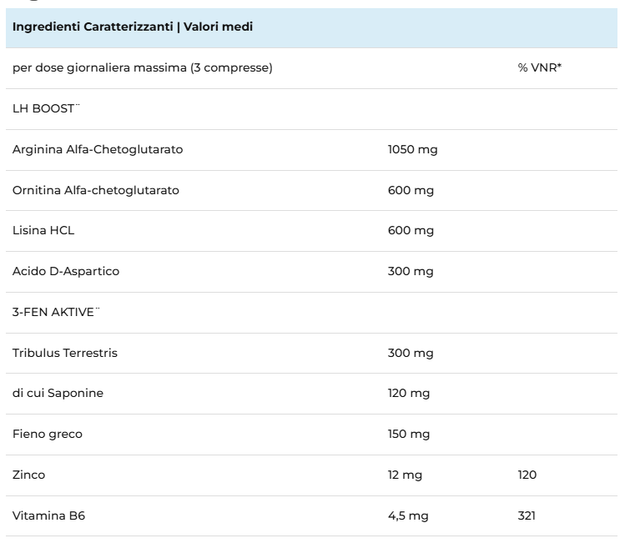The width and height of the screenshot is (640, 542).
Task: Select the per dose giornaliera massima text
Action: pyautogui.click(x=142, y=67)
